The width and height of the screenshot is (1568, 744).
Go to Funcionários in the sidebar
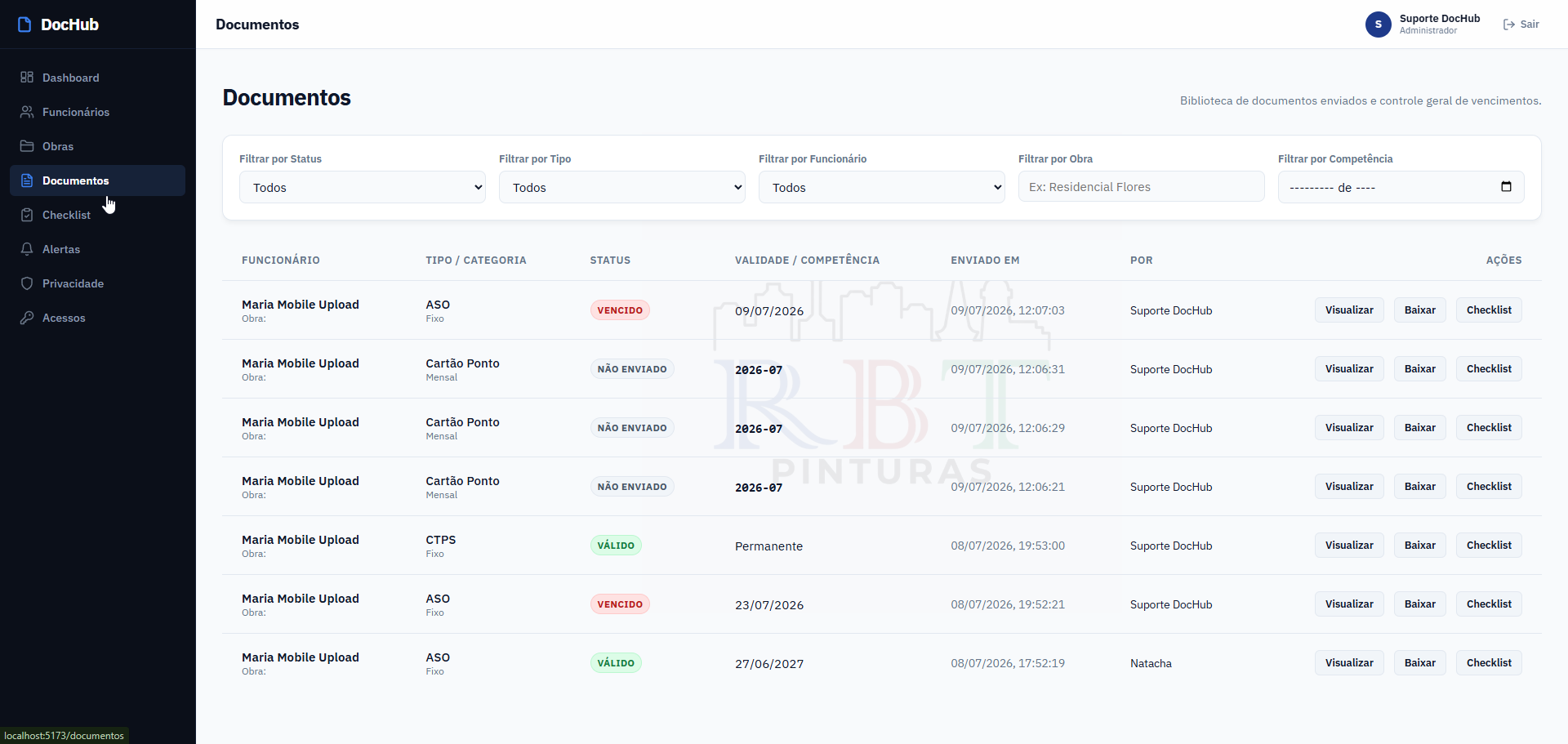[x=97, y=112]
